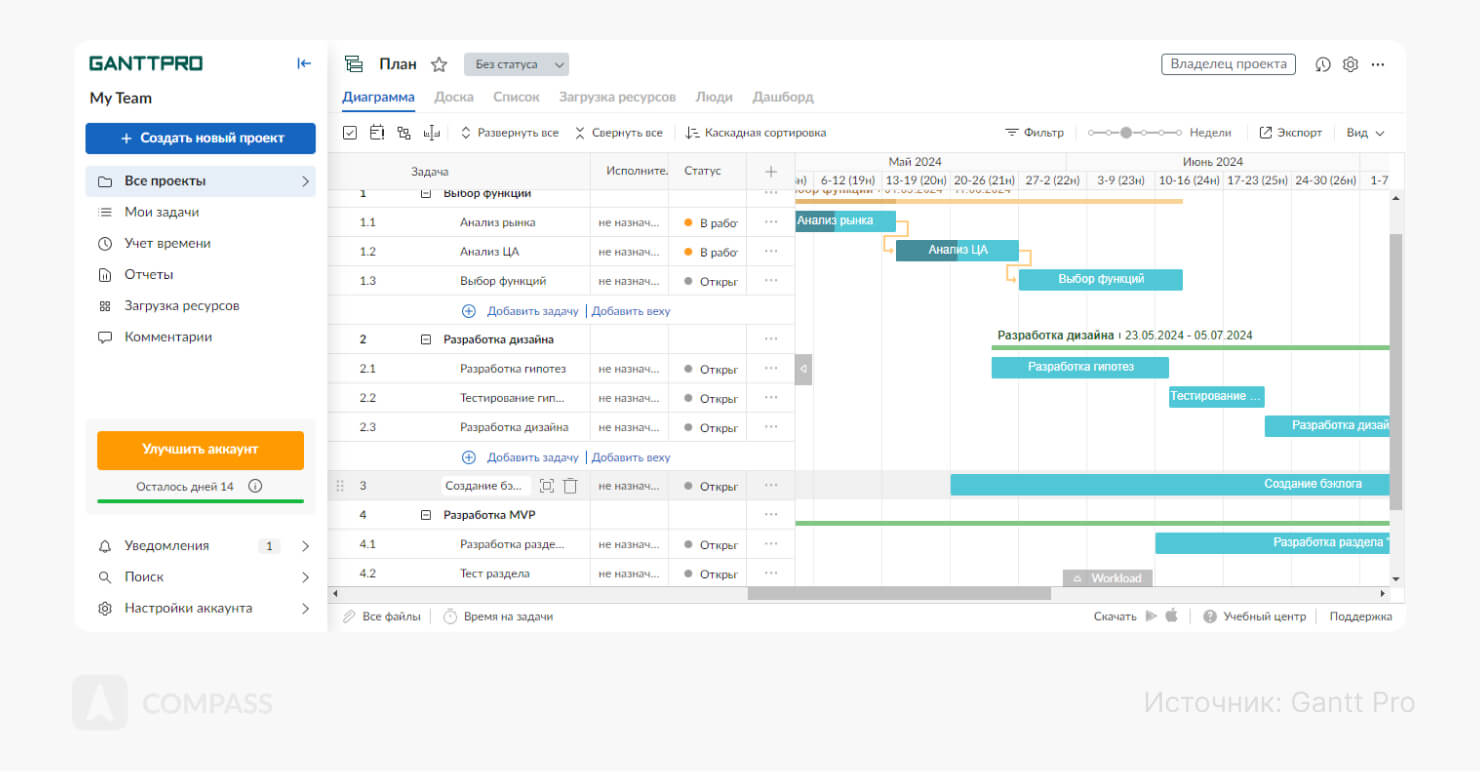
Task: Collapse the Выбор функции task group
Action: click(425, 193)
